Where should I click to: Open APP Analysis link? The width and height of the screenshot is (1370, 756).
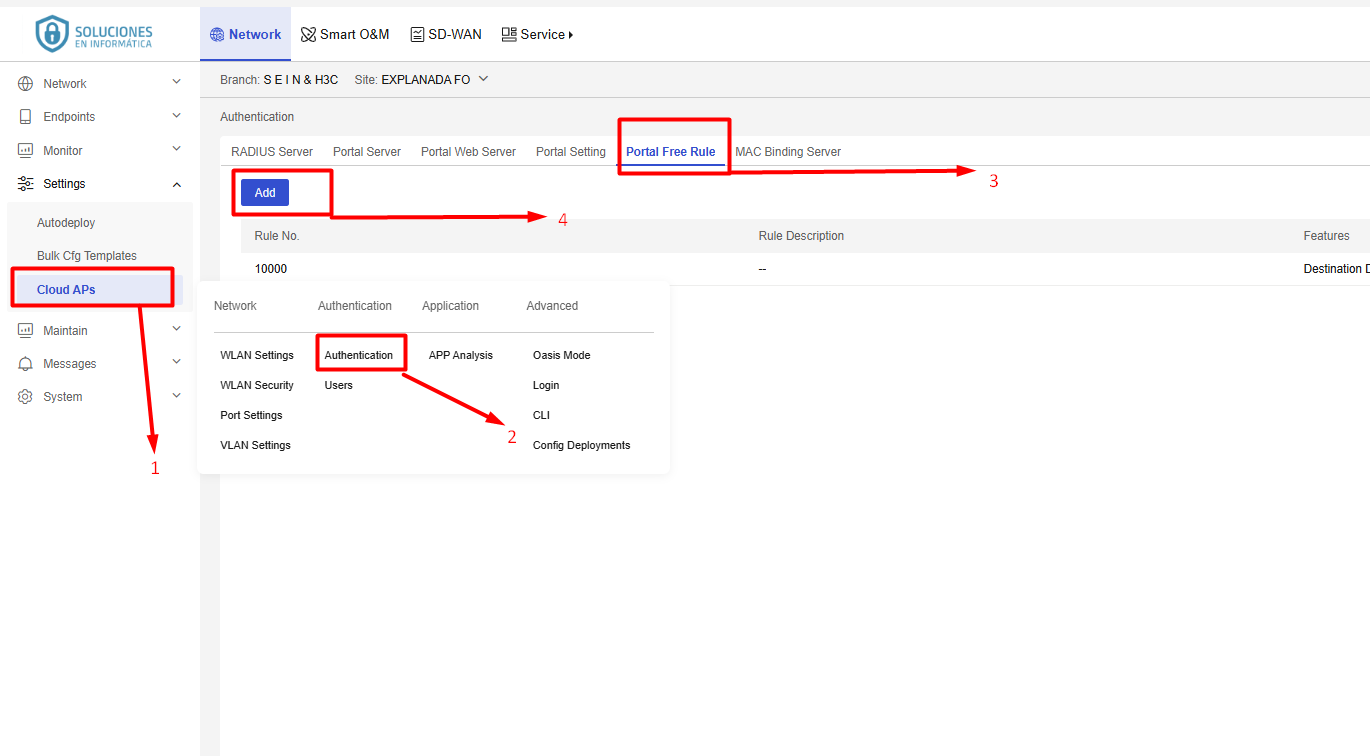[x=461, y=355]
